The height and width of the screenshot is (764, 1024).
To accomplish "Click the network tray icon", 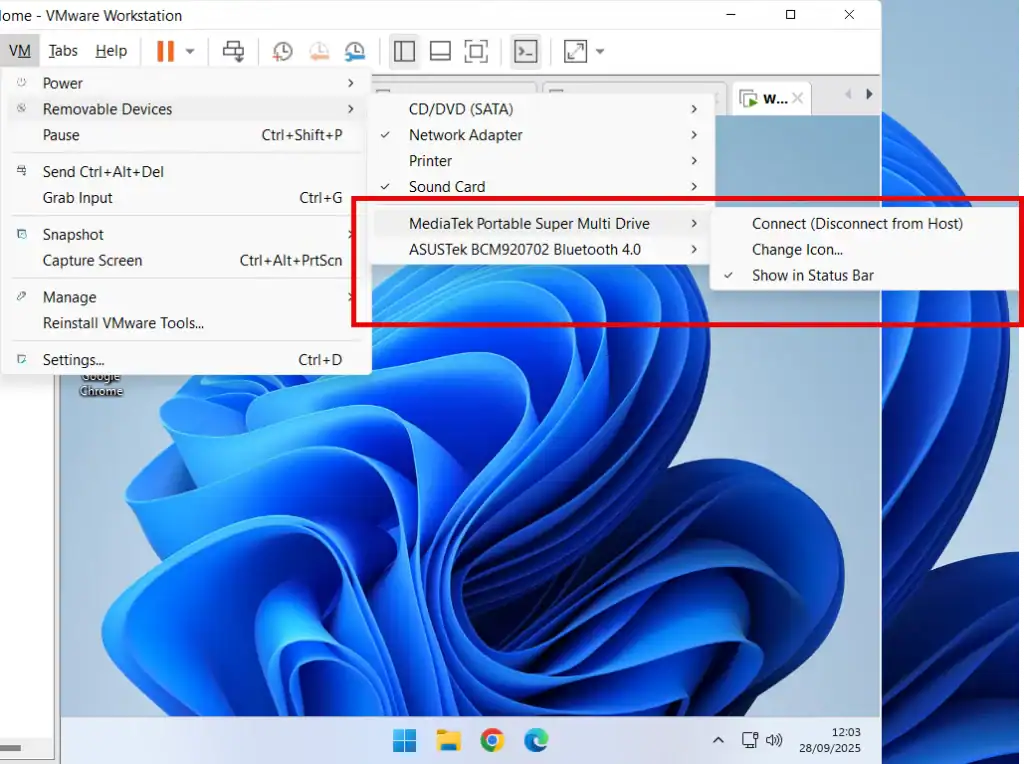I will [x=749, y=740].
